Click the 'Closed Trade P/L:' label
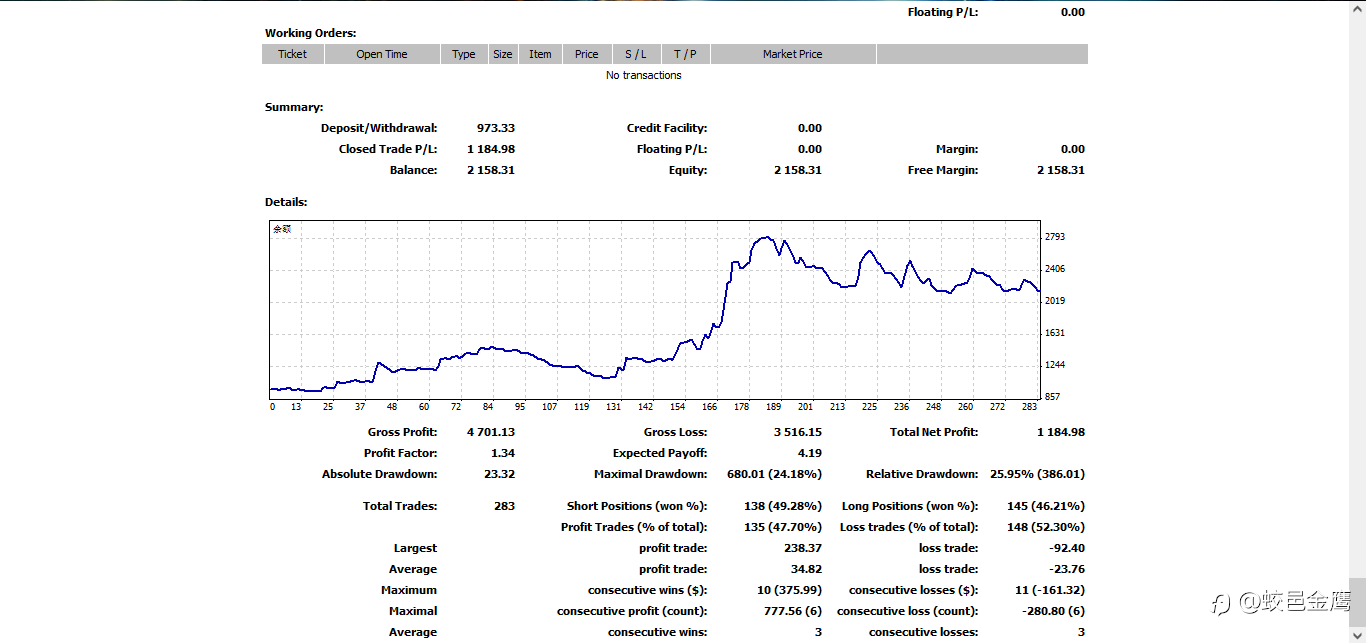Screen dimensions: 1366x643 388,149
